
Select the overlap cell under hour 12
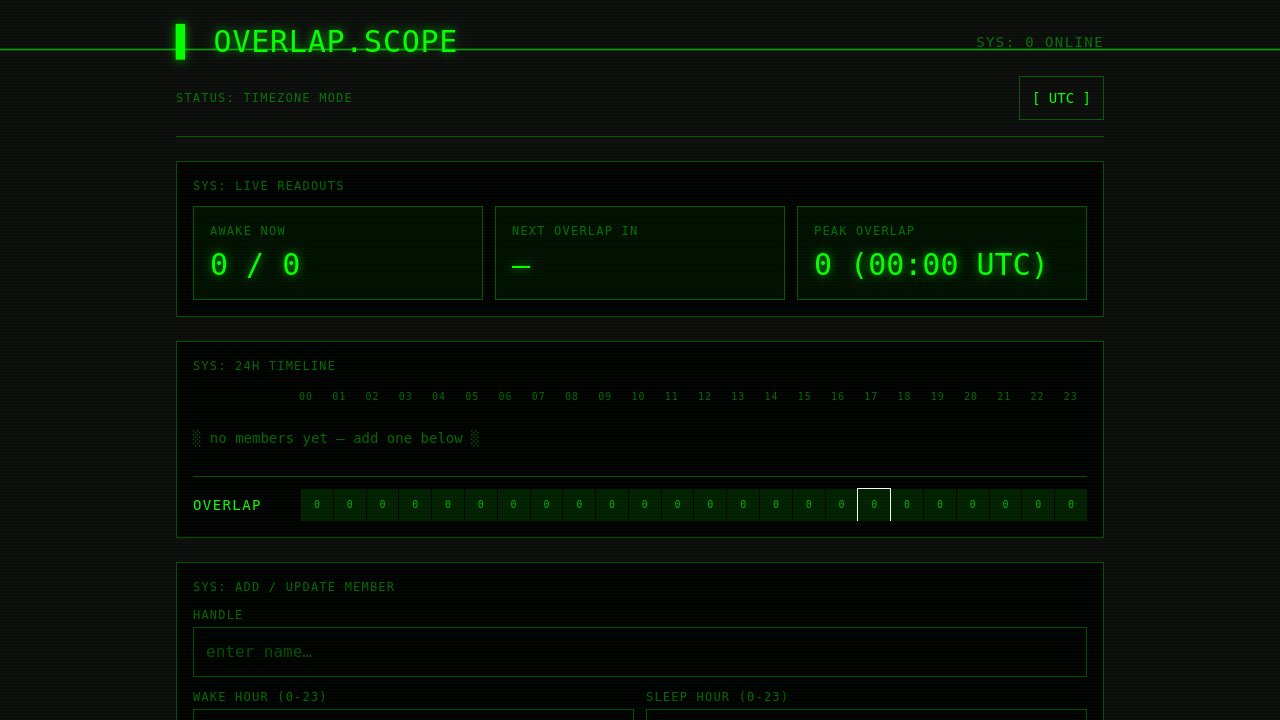point(710,505)
